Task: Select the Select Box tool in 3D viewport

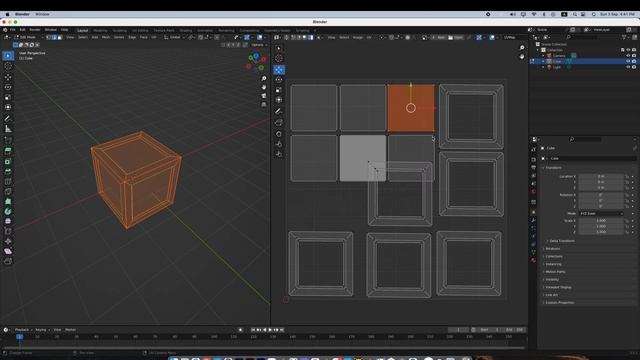Action: (8, 56)
